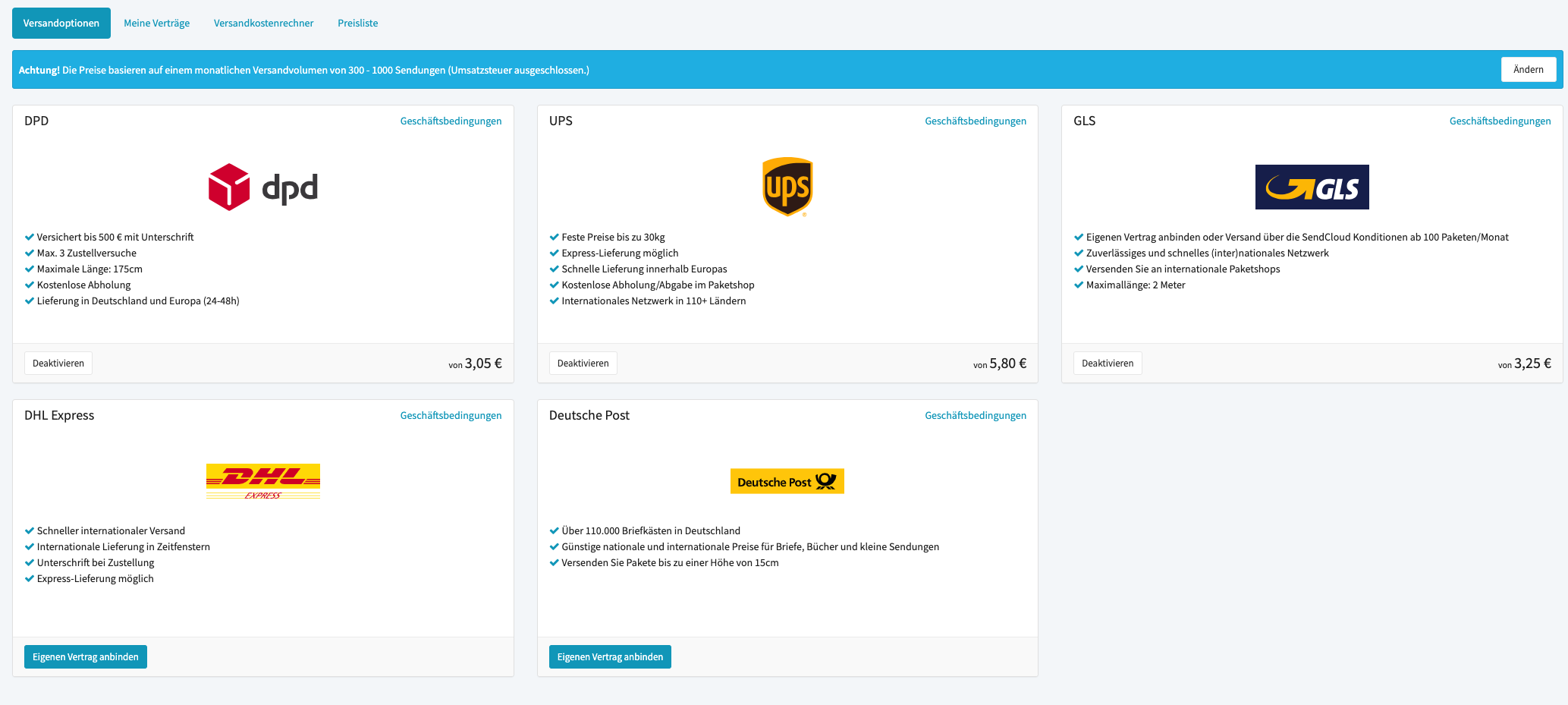The width and height of the screenshot is (1568, 705).
Task: Deactivate the GLS carrier
Action: [1108, 364]
